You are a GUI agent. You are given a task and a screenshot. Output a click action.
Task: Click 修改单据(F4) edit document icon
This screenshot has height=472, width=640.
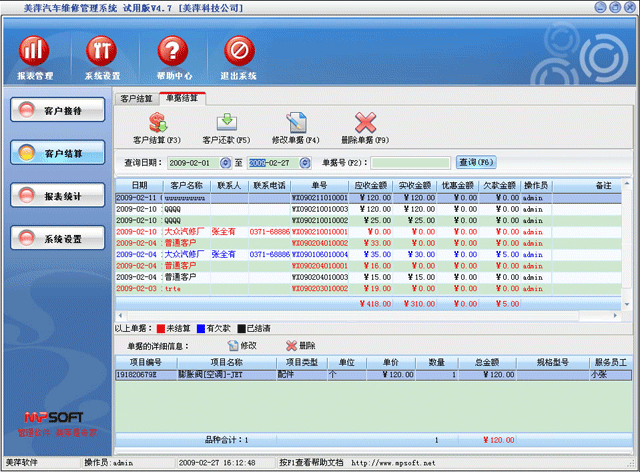click(x=296, y=123)
